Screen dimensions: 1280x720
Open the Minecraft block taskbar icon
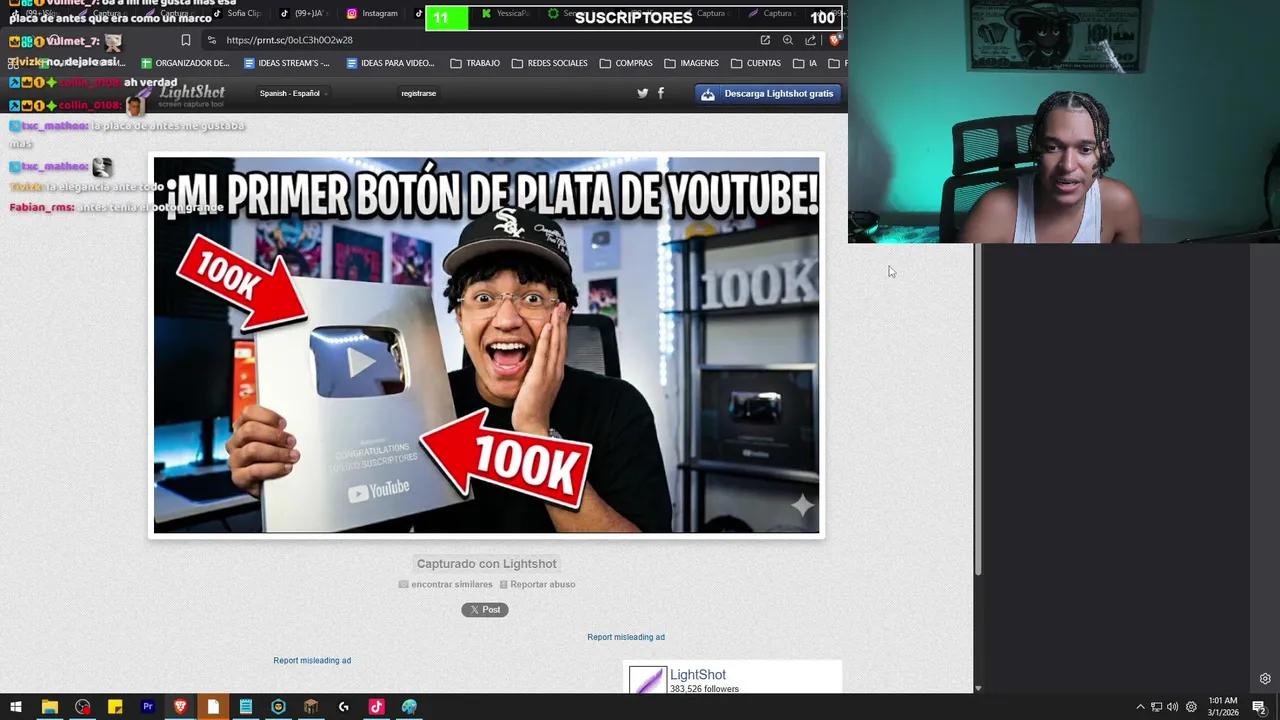tap(311, 707)
